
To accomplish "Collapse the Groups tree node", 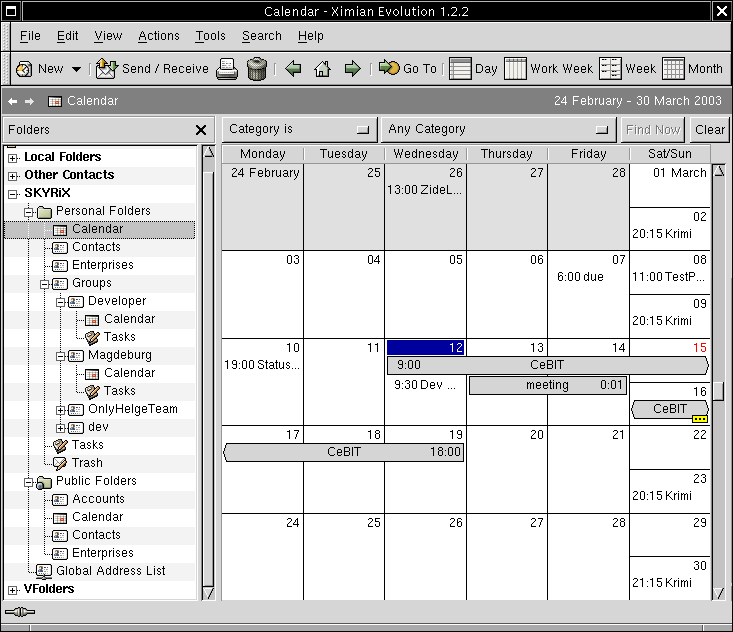I will [45, 284].
